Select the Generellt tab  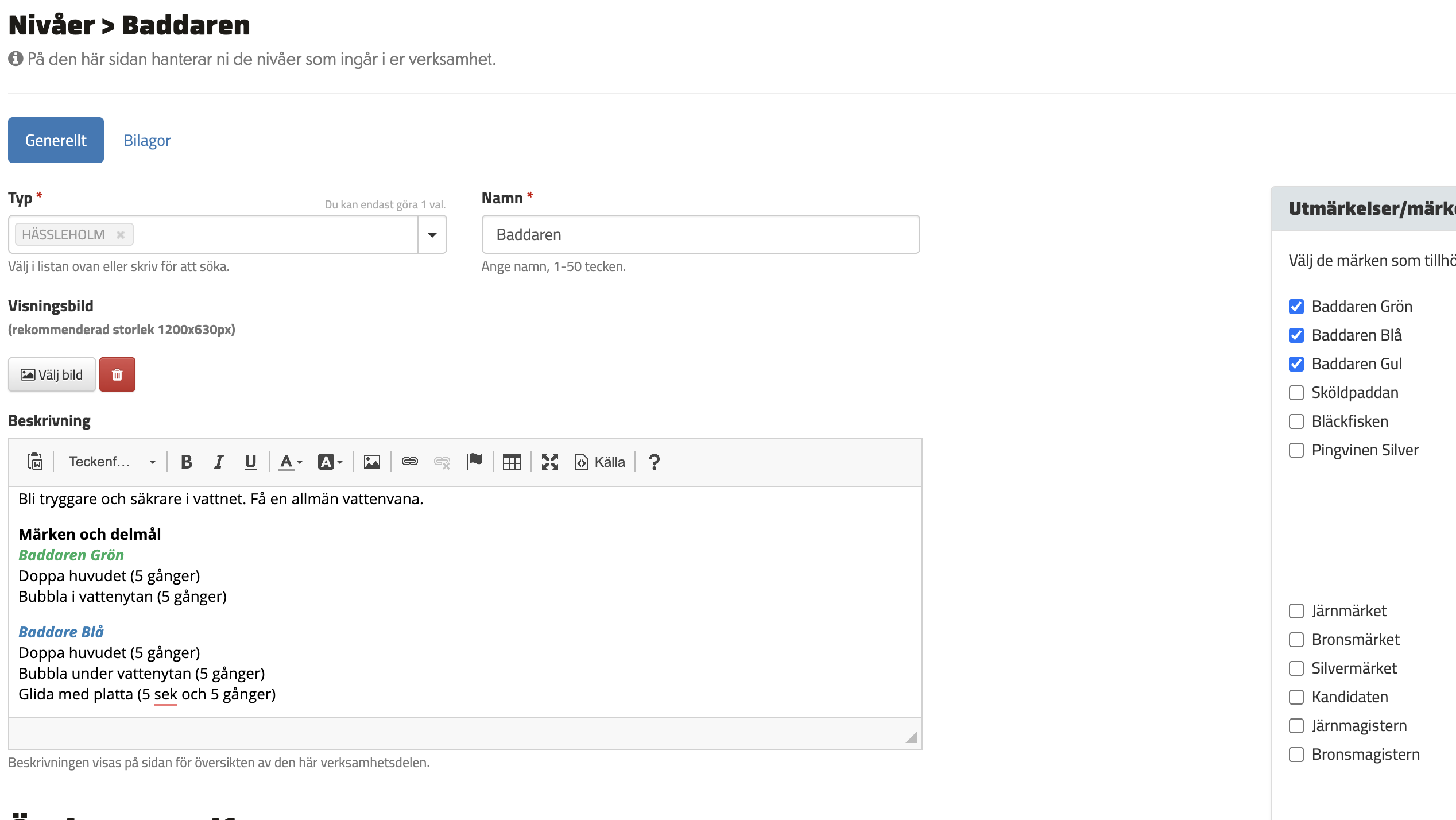coord(56,141)
